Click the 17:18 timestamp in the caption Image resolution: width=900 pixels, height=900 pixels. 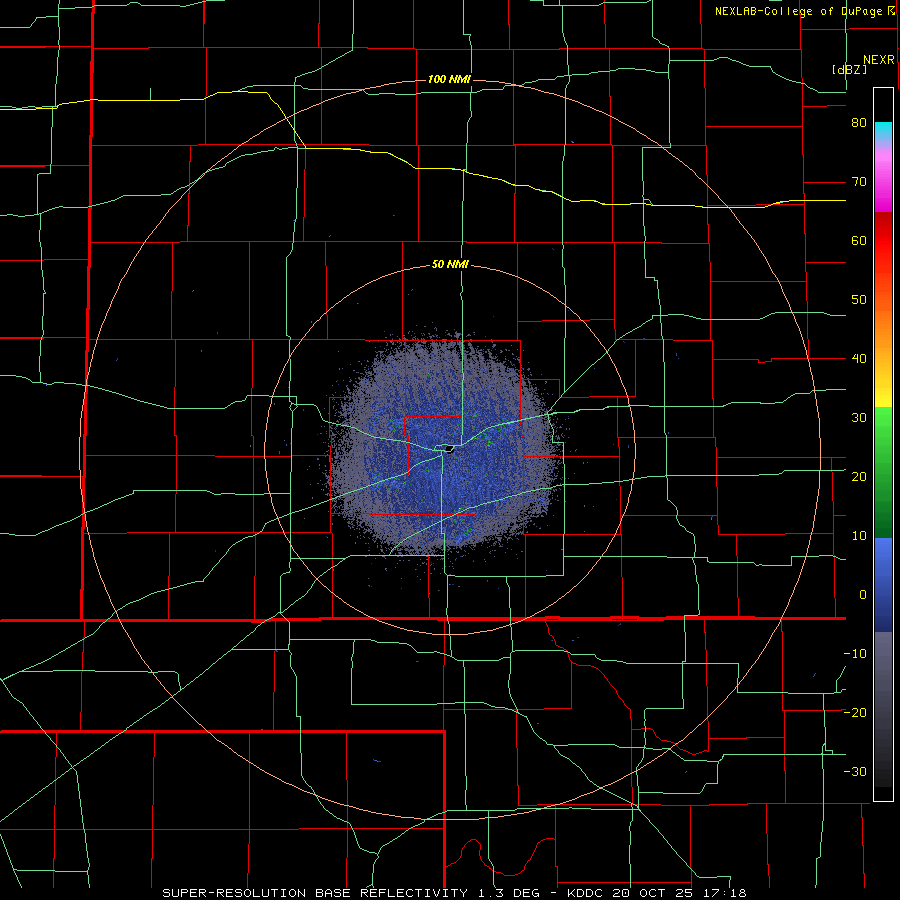coord(728,893)
